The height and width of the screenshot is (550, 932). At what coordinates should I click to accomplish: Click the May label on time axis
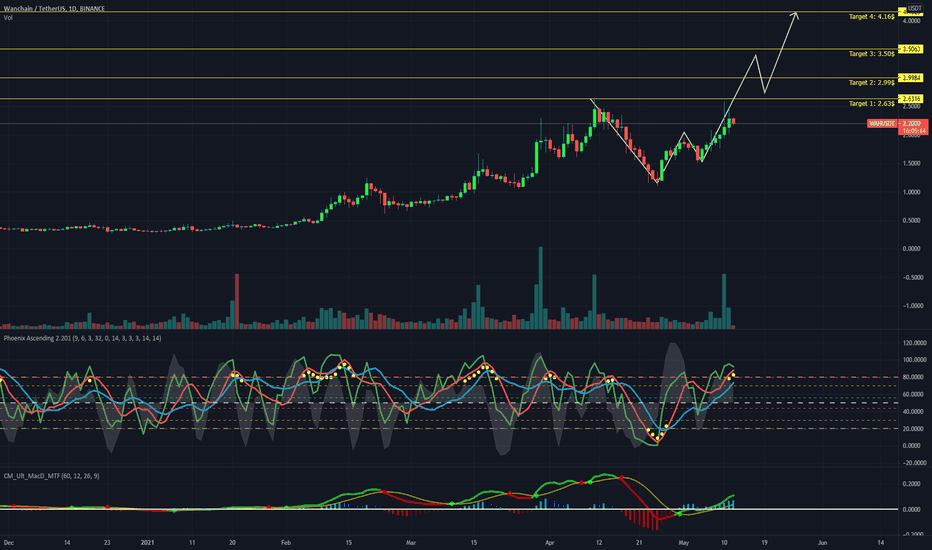pyautogui.click(x=684, y=543)
